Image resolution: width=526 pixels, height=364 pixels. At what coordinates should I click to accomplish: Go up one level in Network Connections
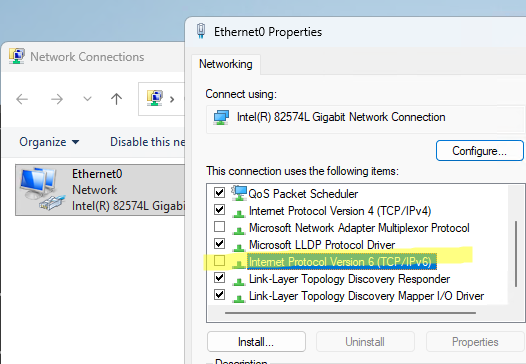[x=116, y=99]
